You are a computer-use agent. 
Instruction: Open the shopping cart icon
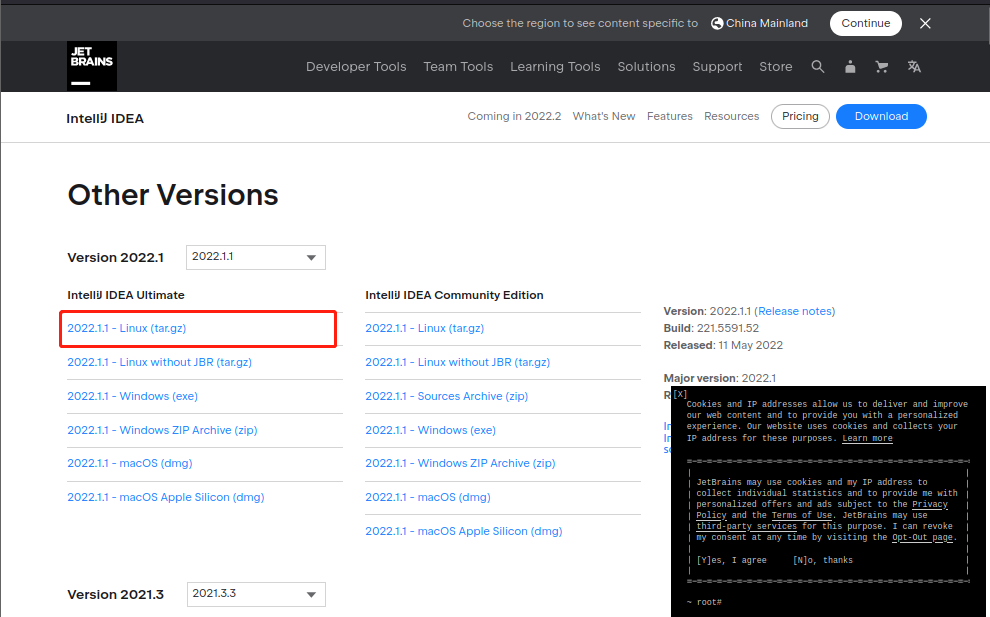point(881,66)
